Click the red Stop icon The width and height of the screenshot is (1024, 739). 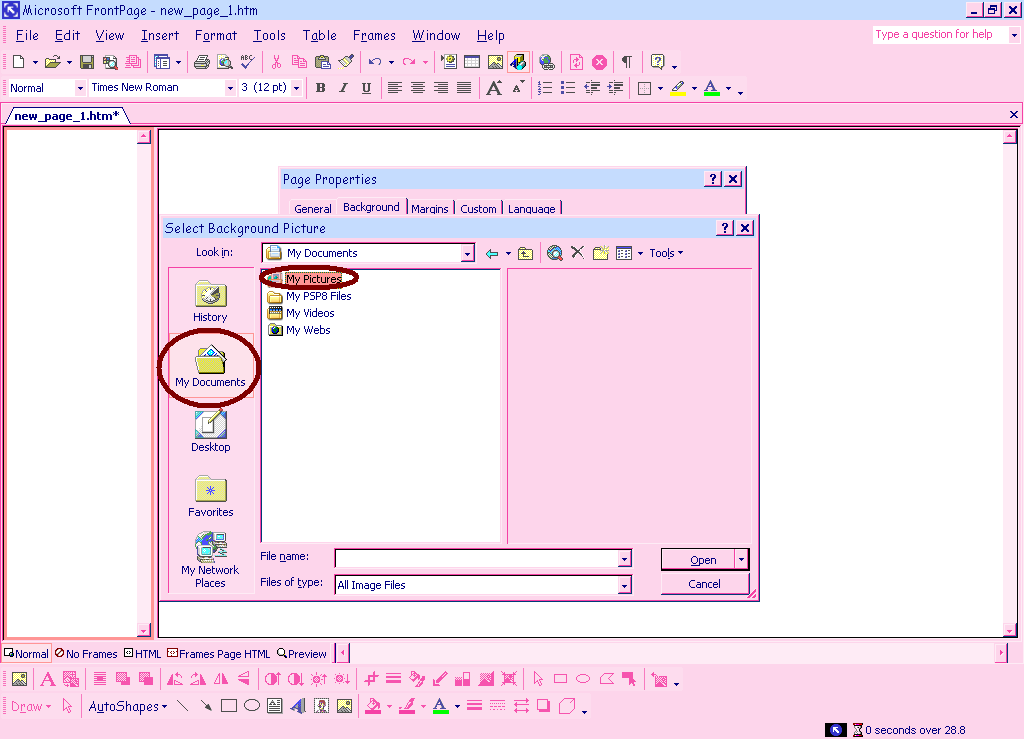tap(599, 62)
